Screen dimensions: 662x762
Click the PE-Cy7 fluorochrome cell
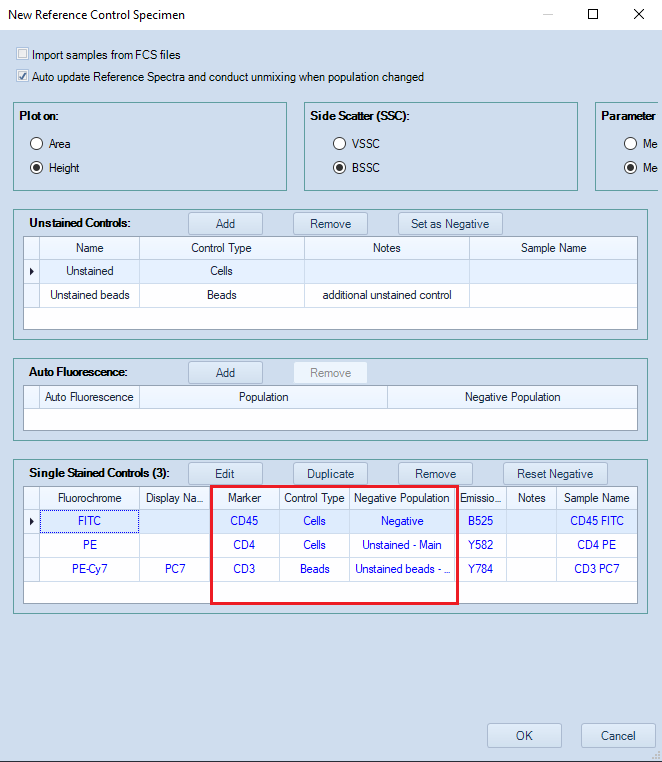click(x=89, y=569)
